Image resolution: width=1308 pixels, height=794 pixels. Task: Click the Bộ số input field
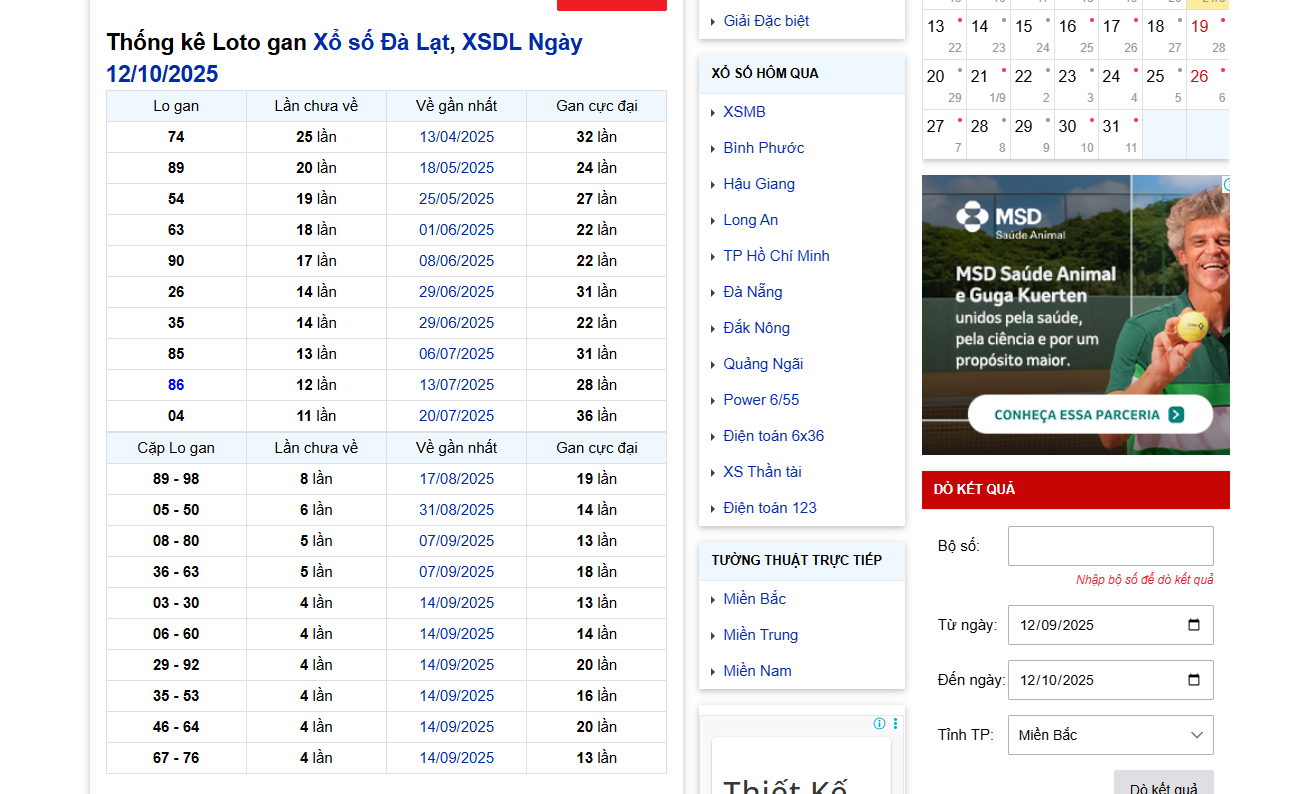click(1110, 546)
